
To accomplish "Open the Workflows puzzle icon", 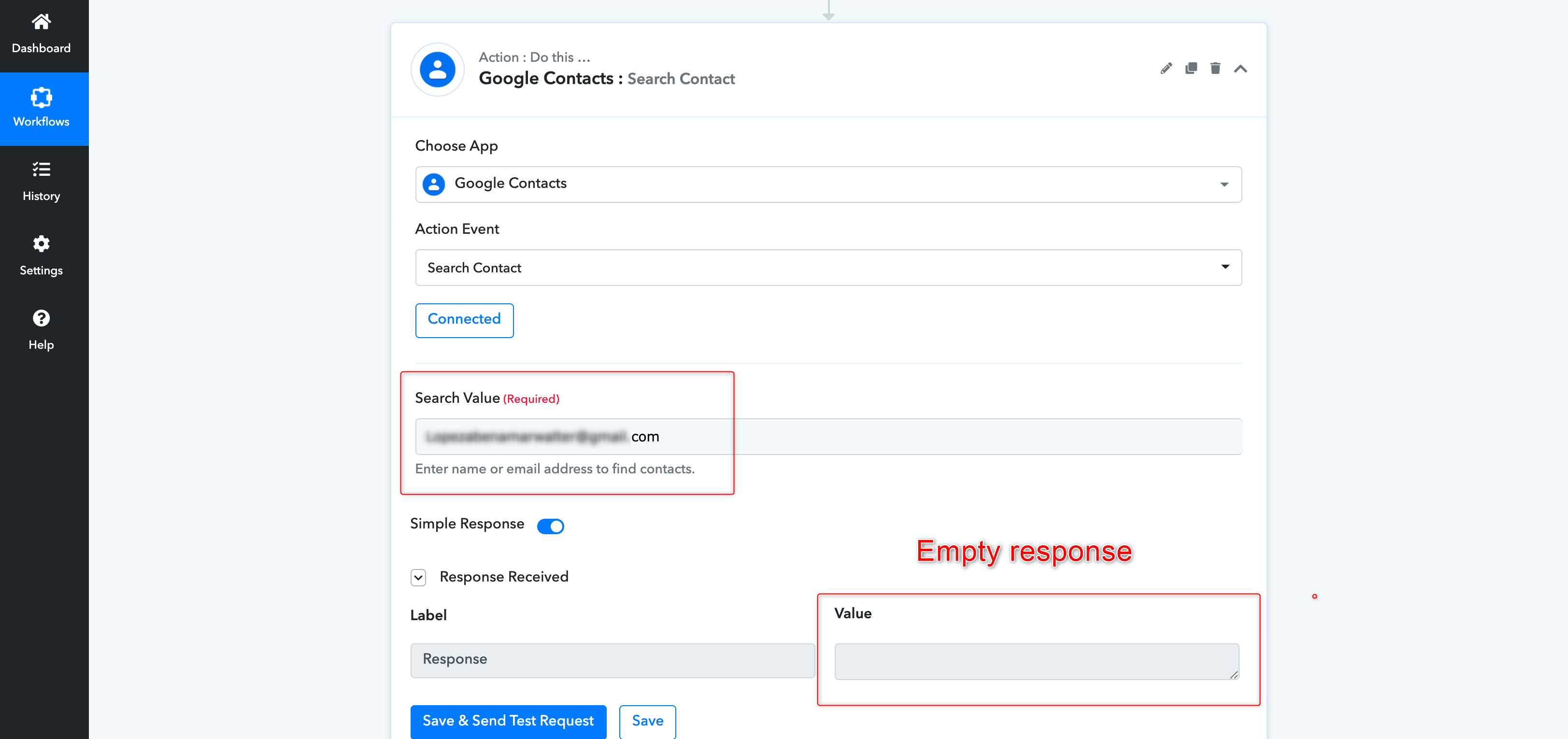I will tap(41, 97).
